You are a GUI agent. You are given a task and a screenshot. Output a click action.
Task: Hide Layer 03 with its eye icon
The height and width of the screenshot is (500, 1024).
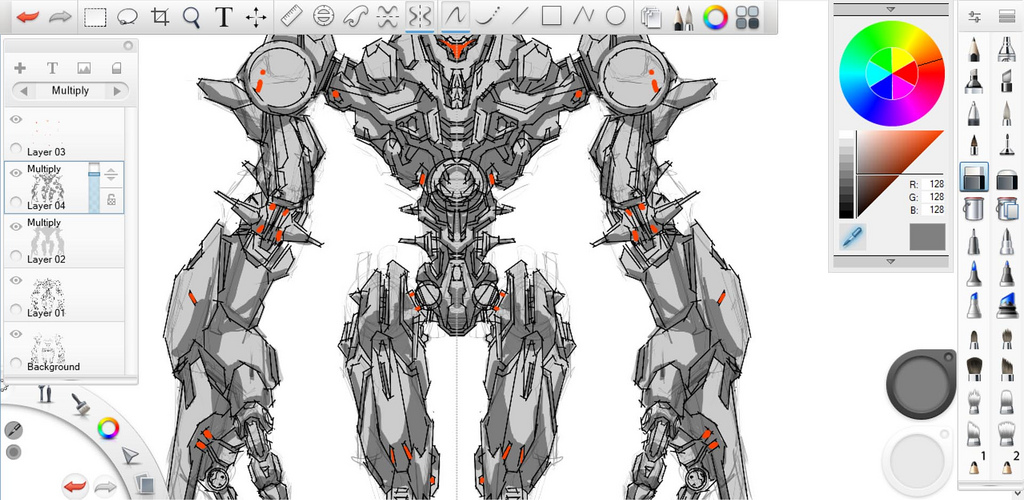[x=16, y=119]
